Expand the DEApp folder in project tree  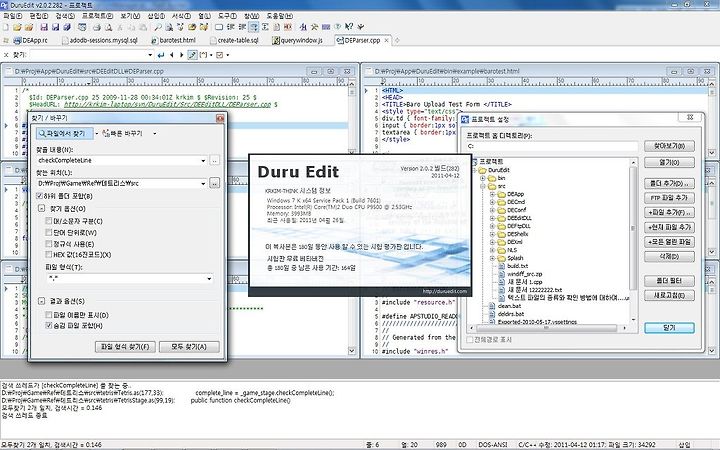point(492,194)
